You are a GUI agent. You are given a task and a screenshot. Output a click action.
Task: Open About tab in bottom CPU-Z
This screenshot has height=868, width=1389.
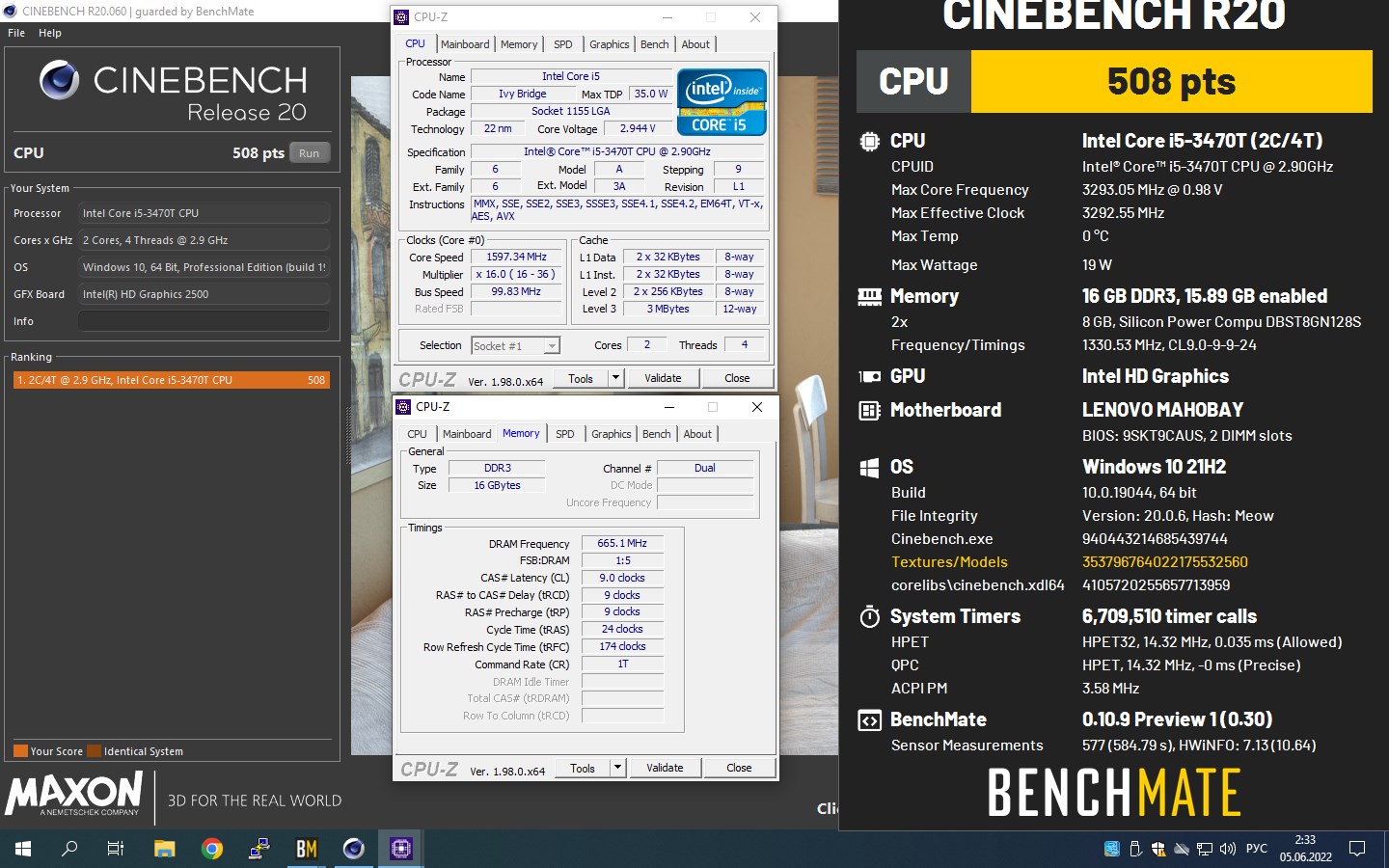(x=697, y=434)
